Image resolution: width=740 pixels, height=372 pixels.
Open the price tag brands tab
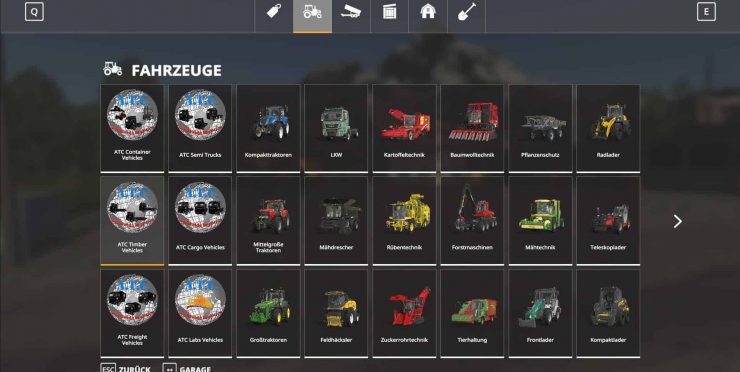pos(274,11)
